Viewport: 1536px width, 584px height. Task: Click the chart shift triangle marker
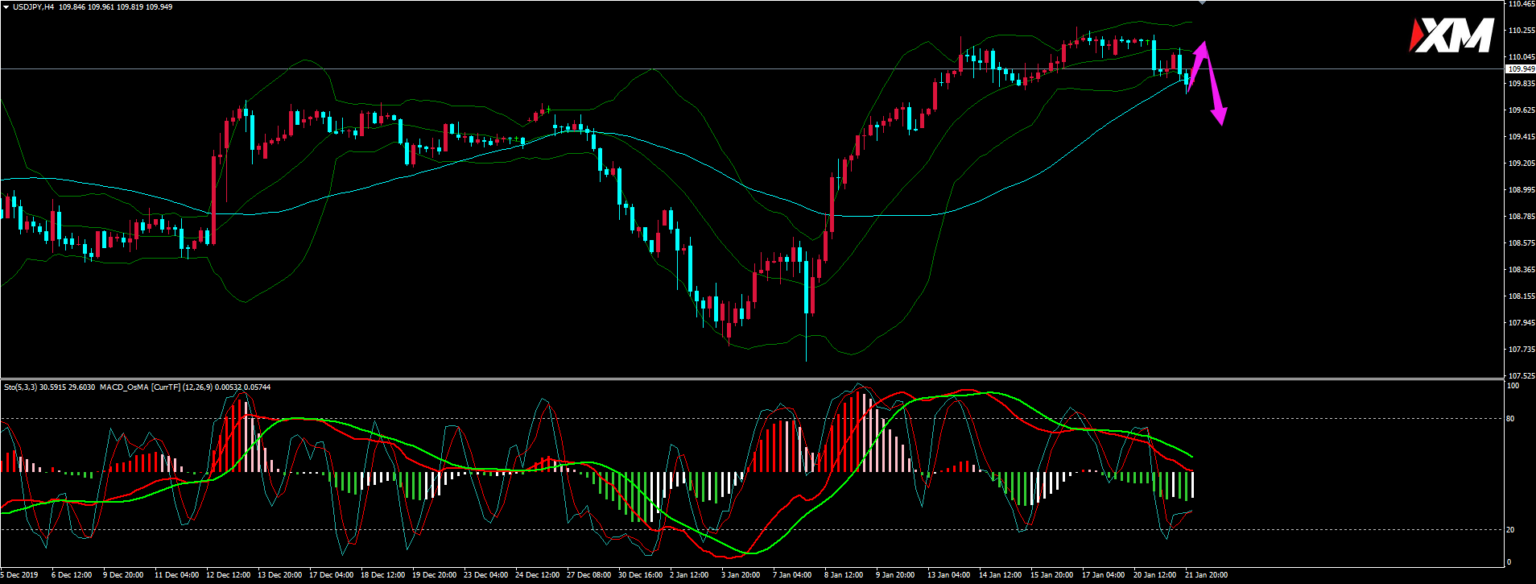point(1202,3)
